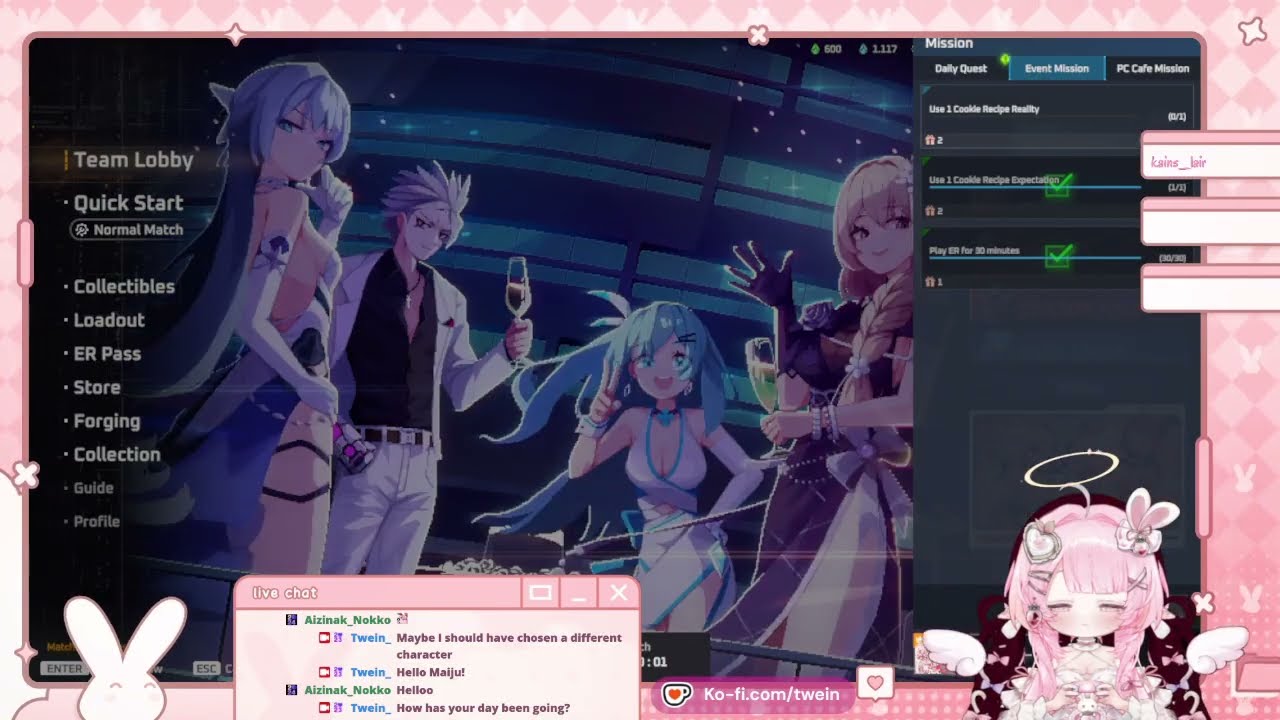The height and width of the screenshot is (720, 1280).
Task: Minimize the live chat window
Action: point(579,593)
